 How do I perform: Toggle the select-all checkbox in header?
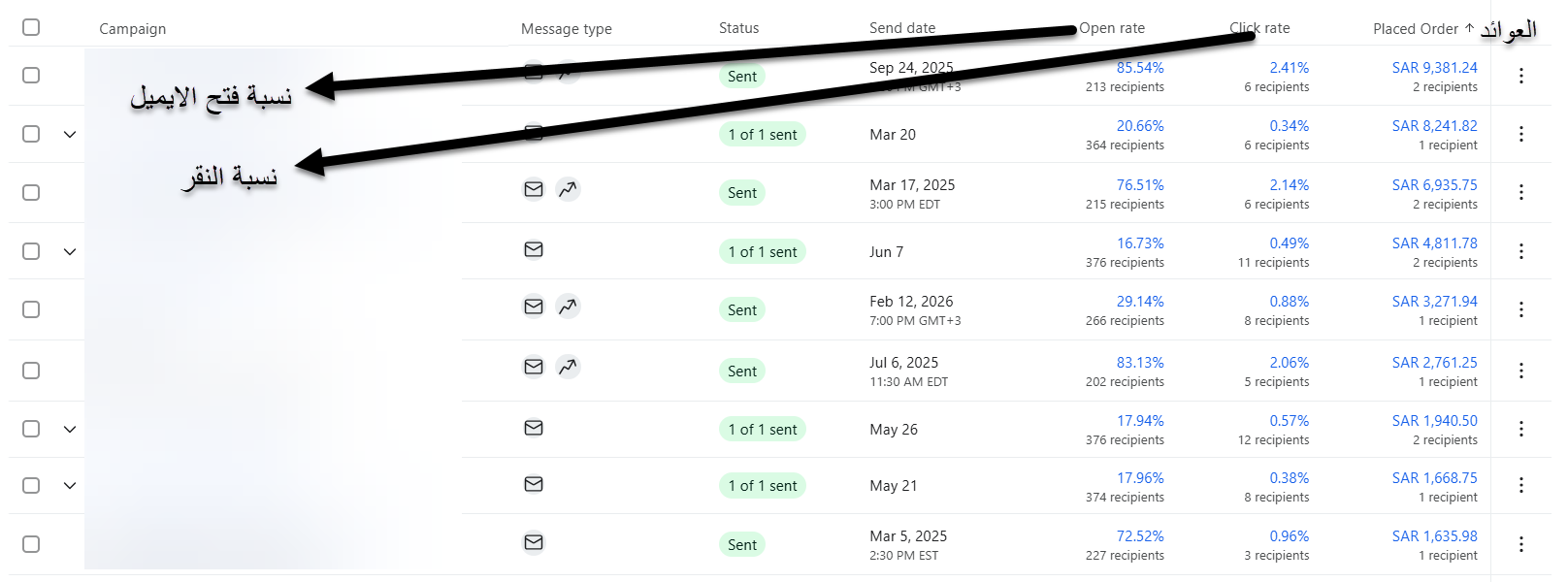[x=31, y=27]
